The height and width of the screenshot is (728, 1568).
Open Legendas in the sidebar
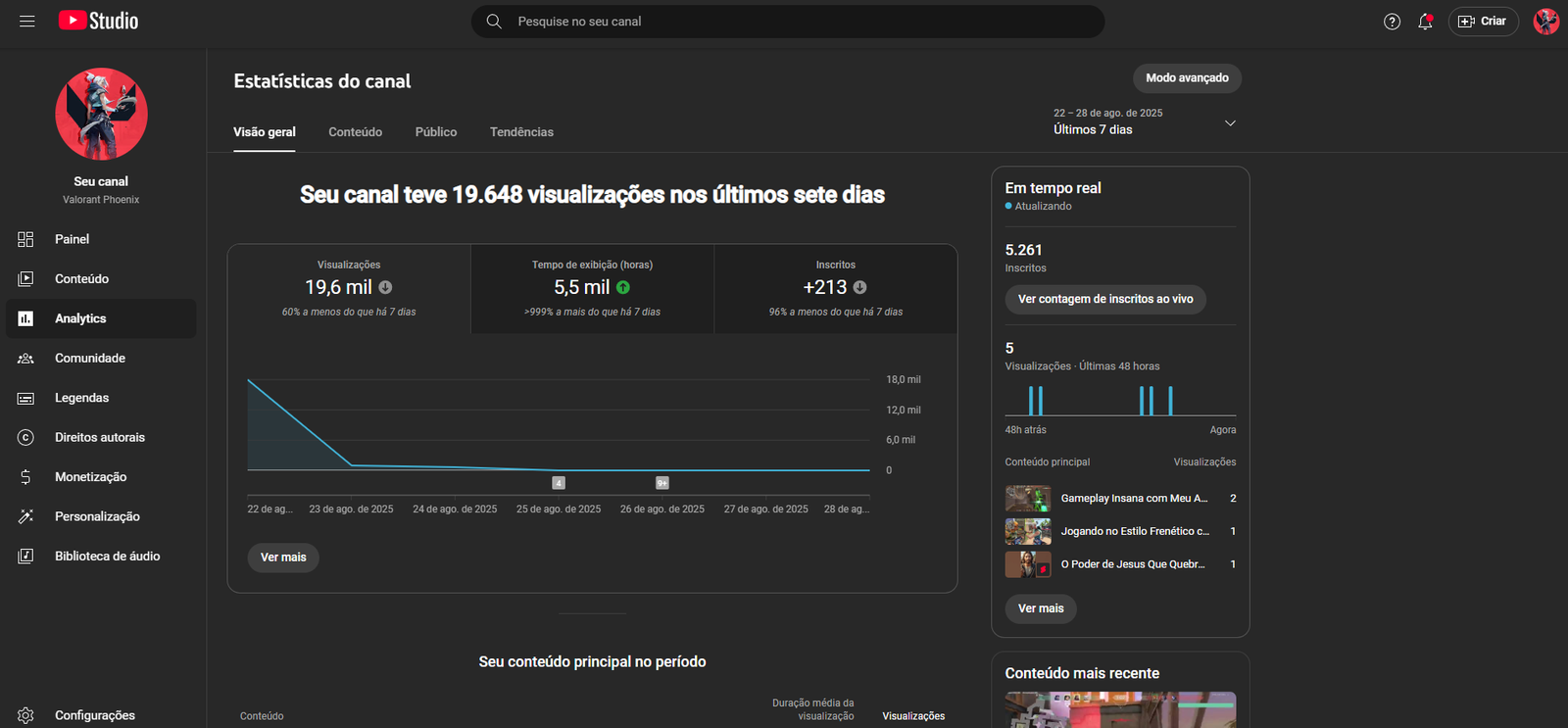point(101,398)
